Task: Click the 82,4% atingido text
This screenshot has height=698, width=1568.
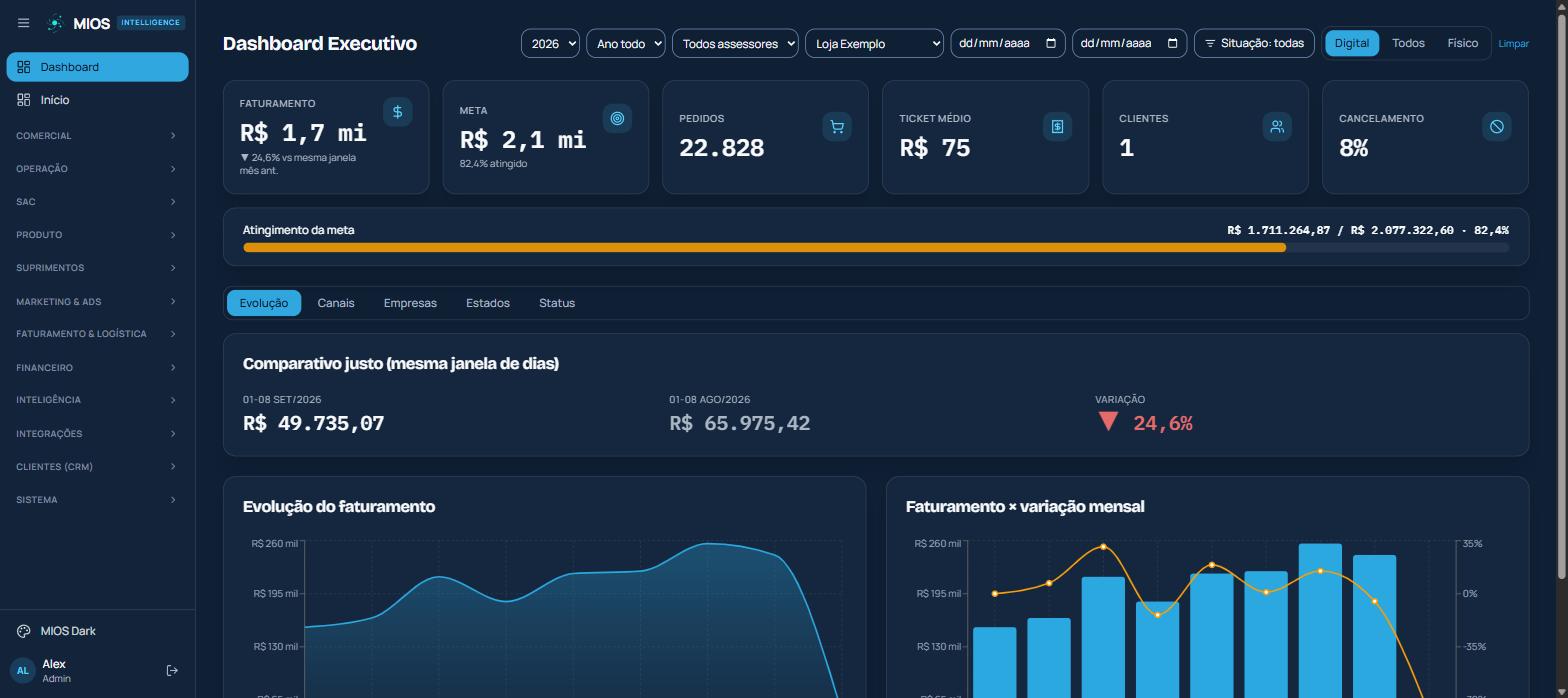Action: pyautogui.click(x=493, y=164)
